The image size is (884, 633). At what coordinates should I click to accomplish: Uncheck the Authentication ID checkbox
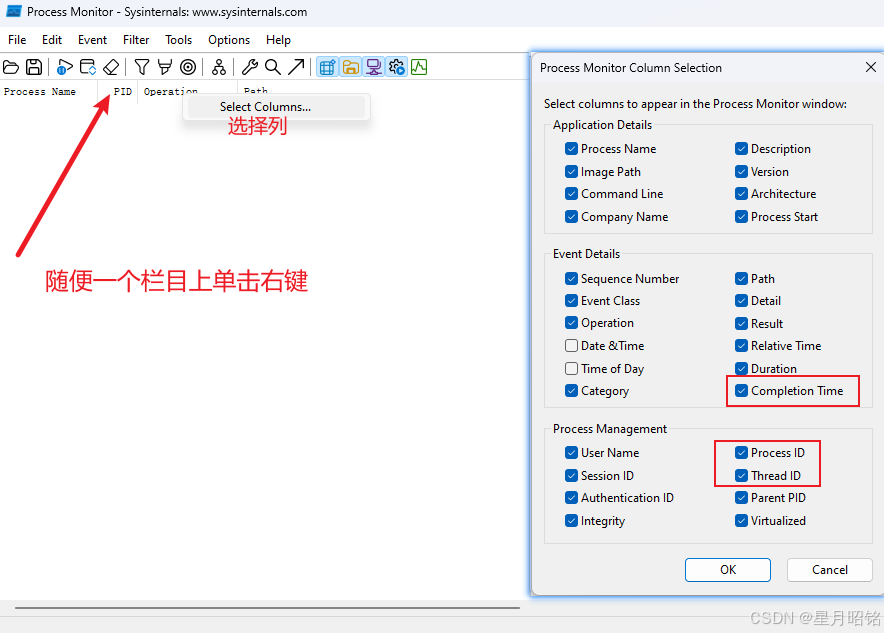pos(571,498)
